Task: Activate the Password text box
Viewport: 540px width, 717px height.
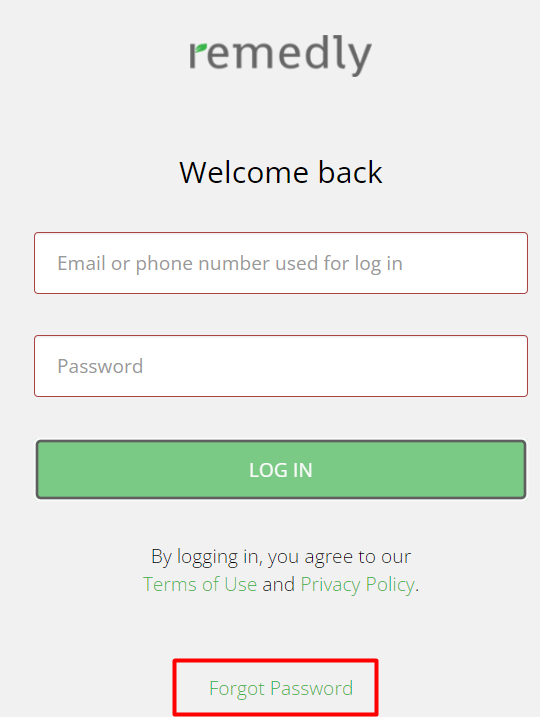Action: [281, 366]
